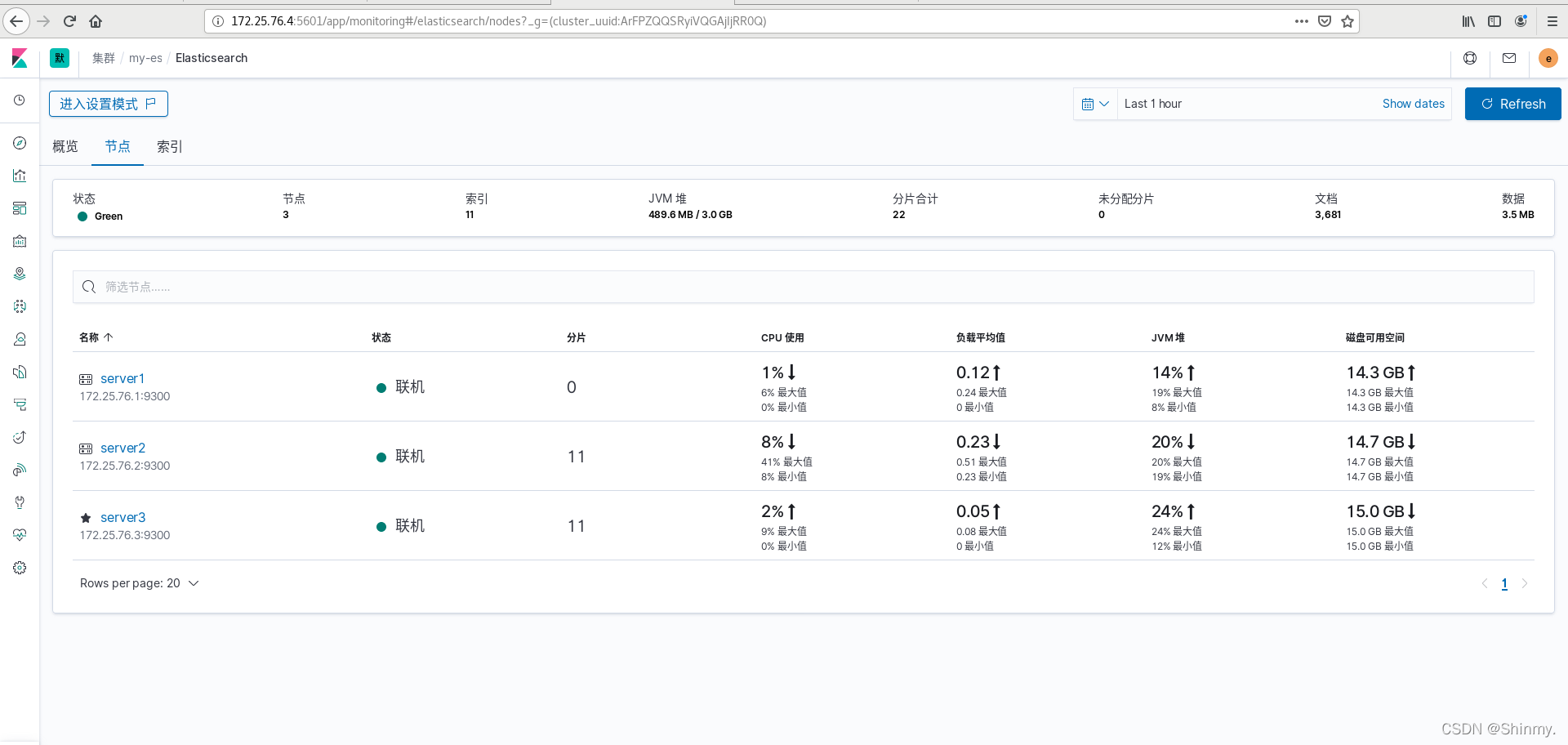Viewport: 1568px width, 745px height.
Task: Click next page arrow in pagination
Action: (1524, 583)
